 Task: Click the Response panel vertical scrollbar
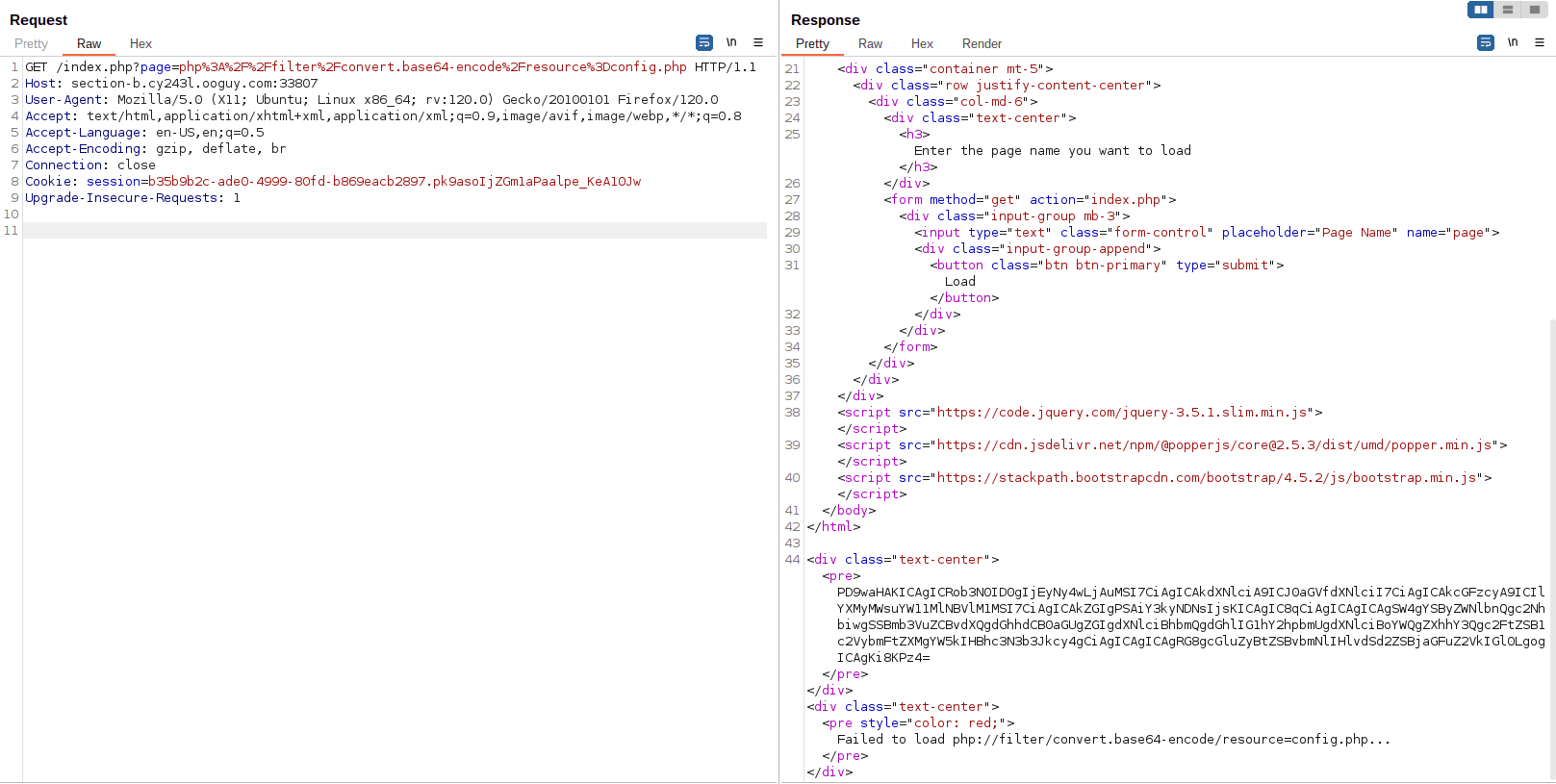tap(1551, 548)
